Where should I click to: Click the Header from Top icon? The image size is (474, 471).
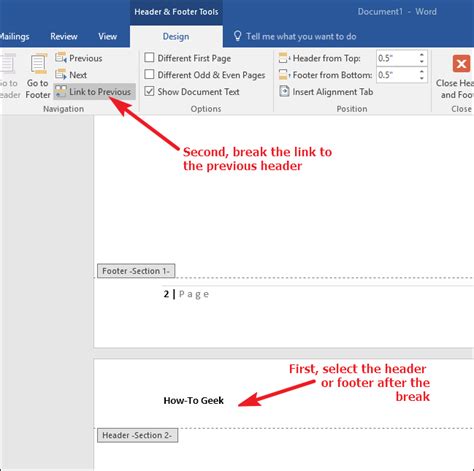[284, 58]
